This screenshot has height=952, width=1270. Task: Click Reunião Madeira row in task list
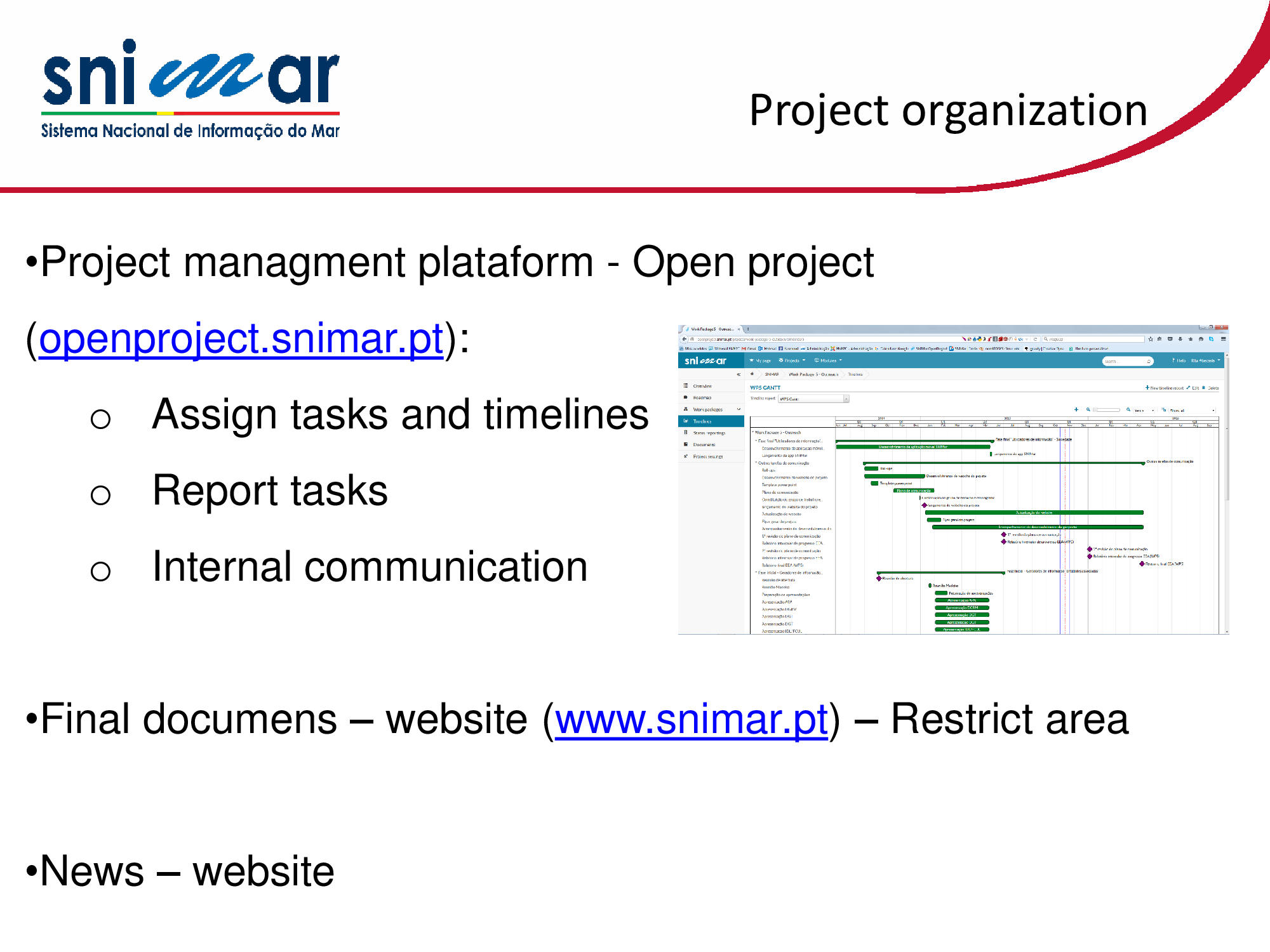click(x=775, y=587)
